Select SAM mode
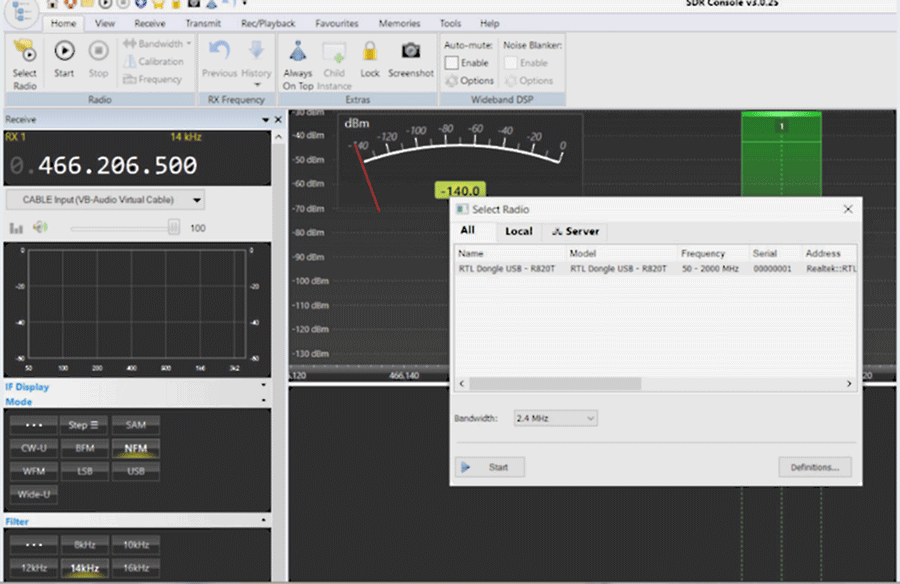This screenshot has width=900, height=584. coord(135,425)
